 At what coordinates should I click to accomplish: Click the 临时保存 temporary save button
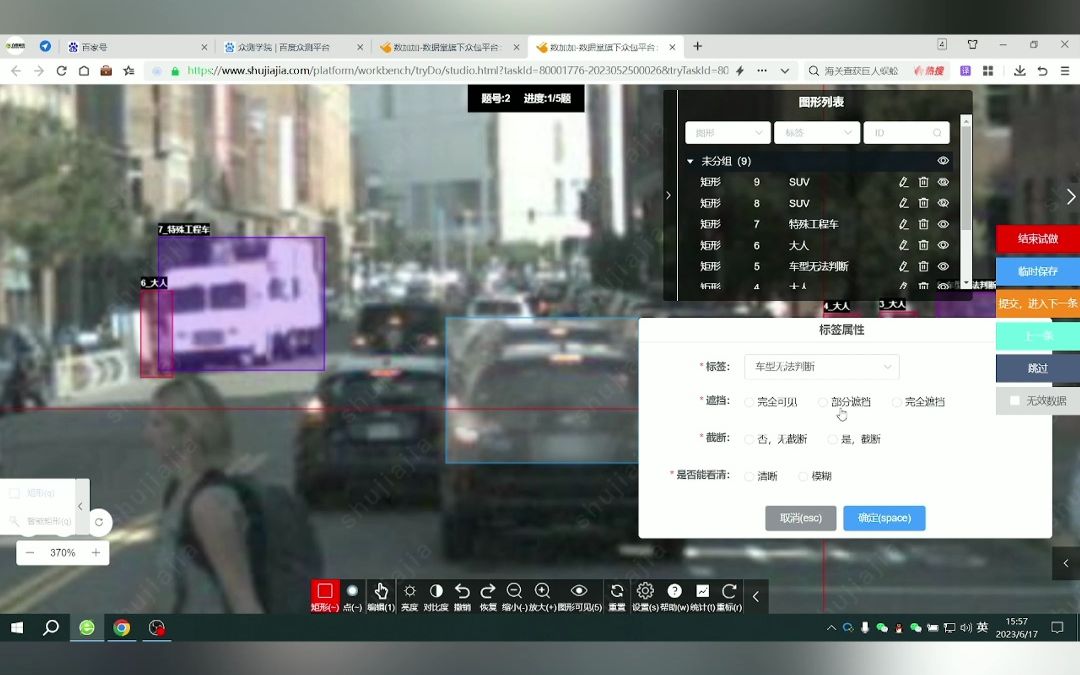coord(1037,271)
